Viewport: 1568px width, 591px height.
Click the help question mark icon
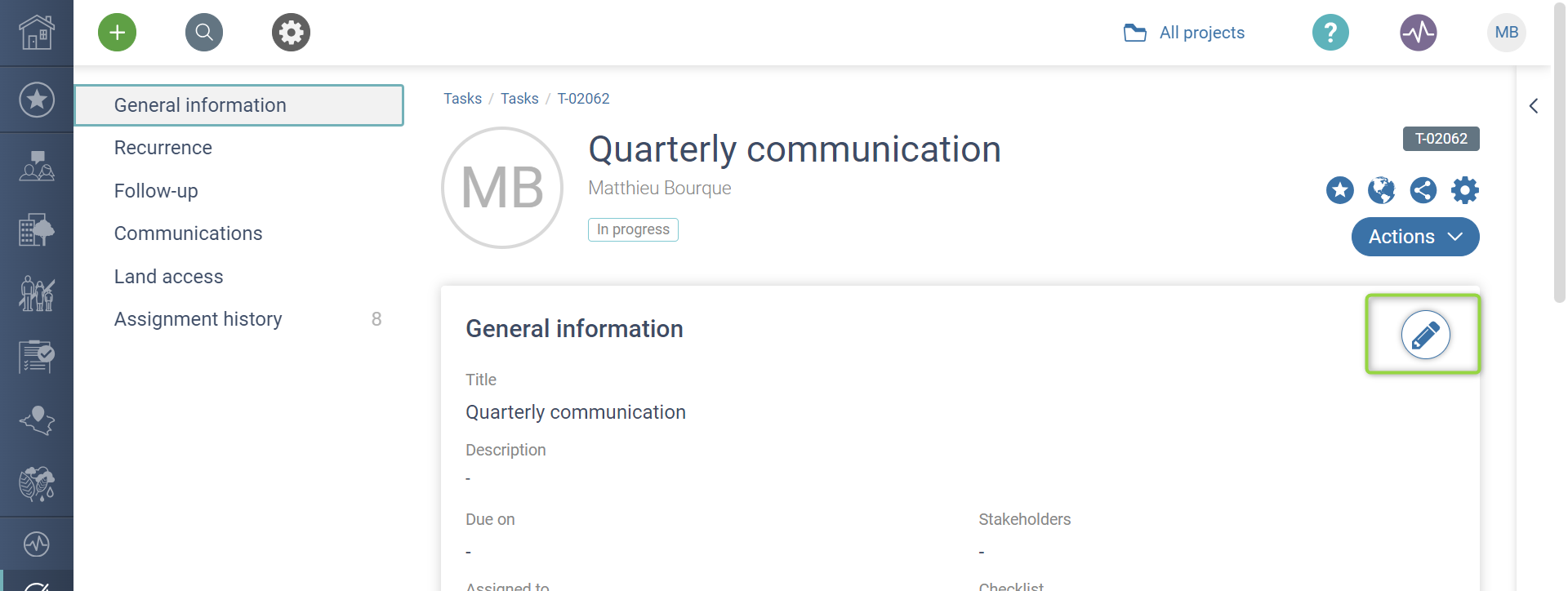(1330, 33)
